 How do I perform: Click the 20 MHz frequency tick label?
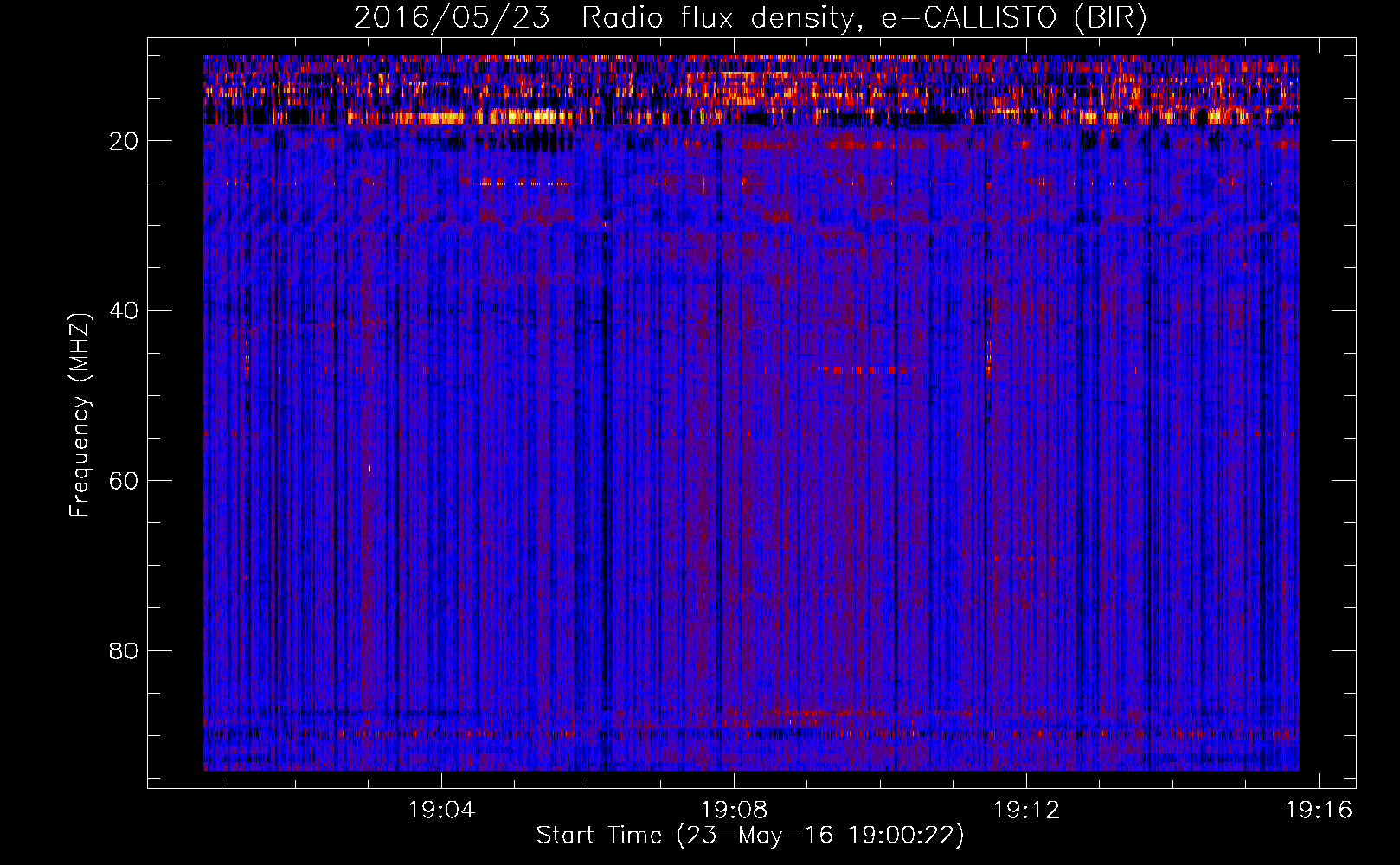click(124, 141)
